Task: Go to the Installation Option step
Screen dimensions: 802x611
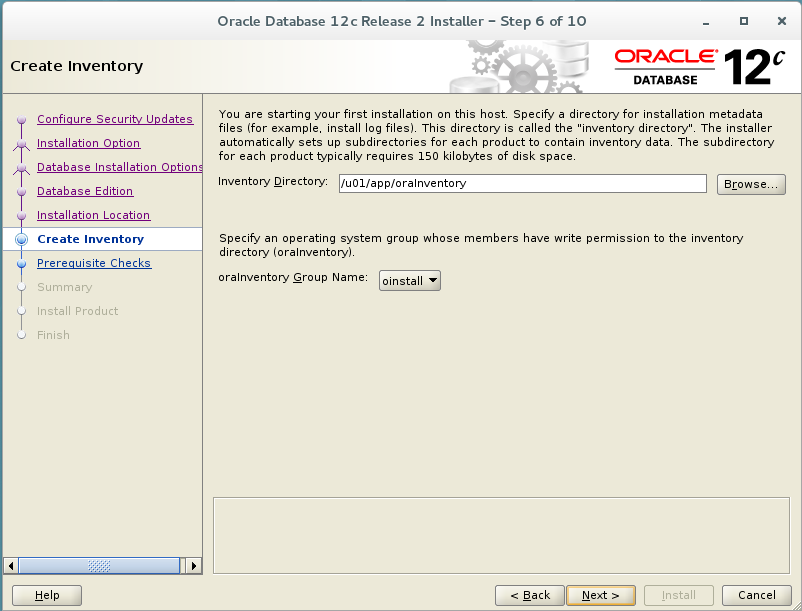Action: (88, 143)
